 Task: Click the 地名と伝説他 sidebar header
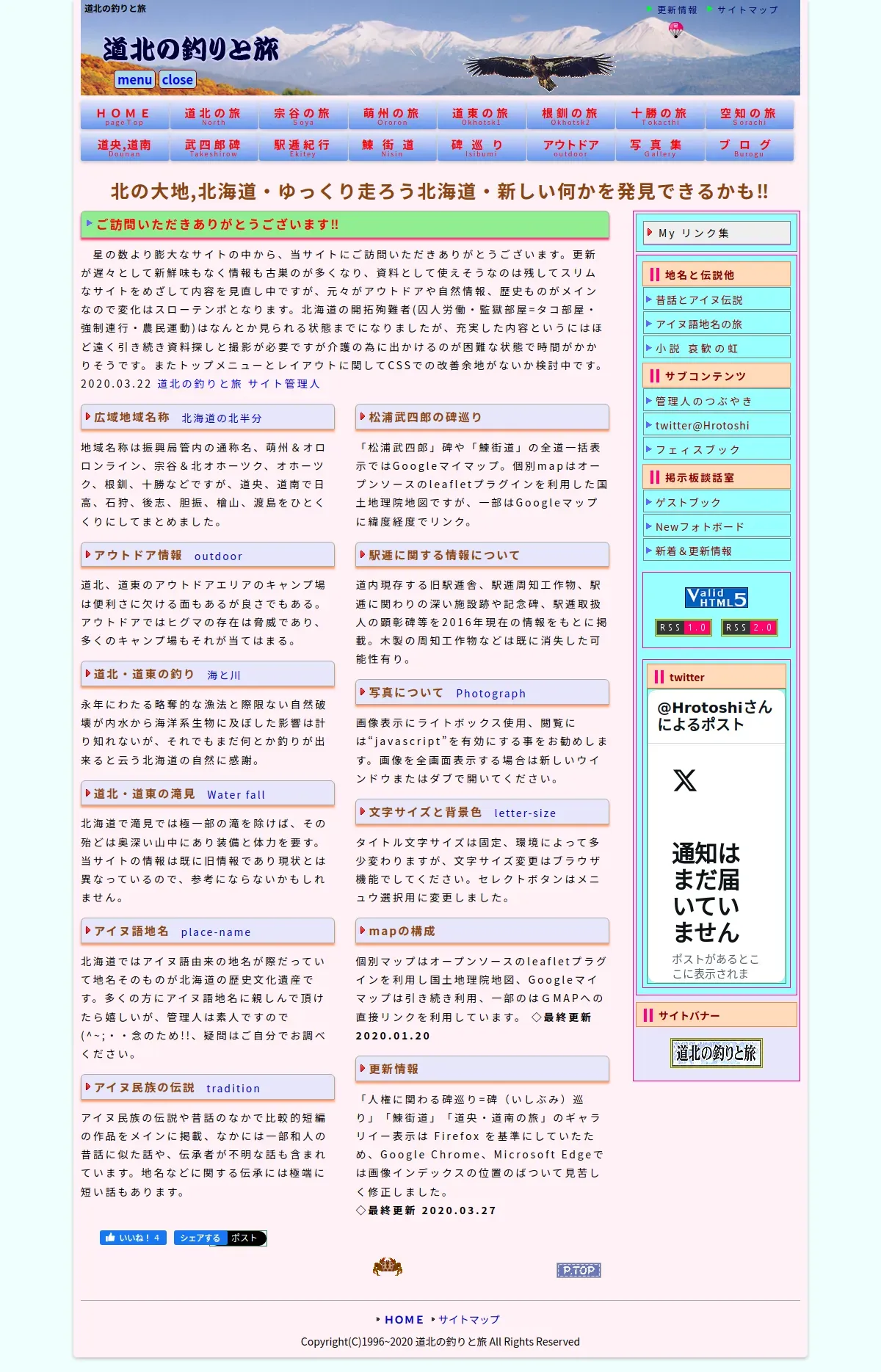[x=717, y=275]
